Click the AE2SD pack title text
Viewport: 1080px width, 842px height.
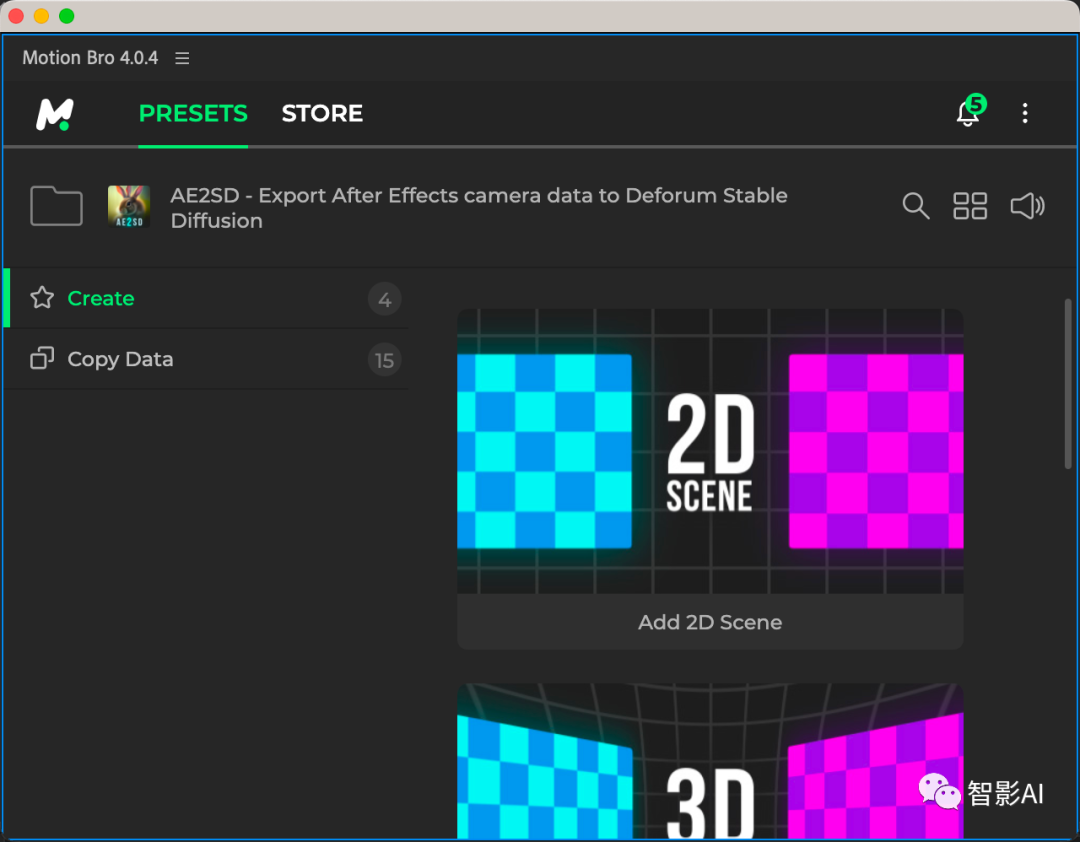[x=479, y=207]
